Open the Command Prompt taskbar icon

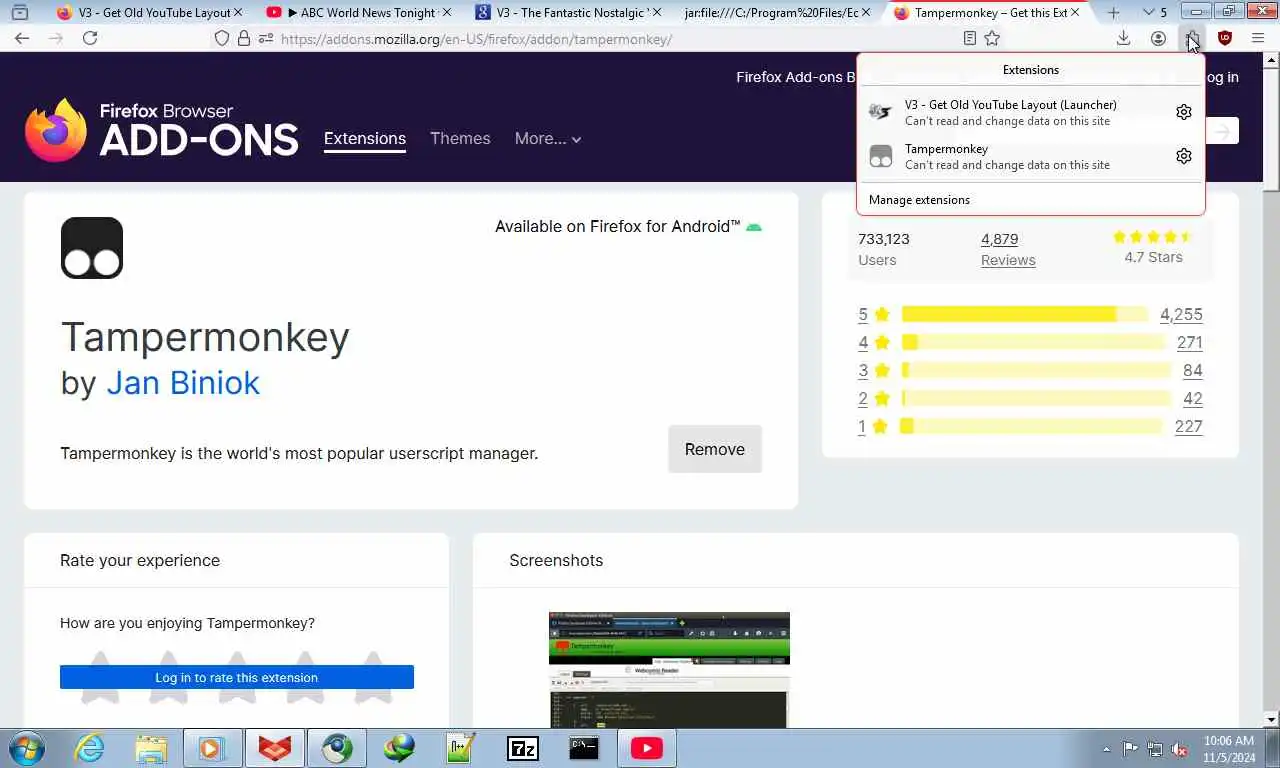[584, 748]
